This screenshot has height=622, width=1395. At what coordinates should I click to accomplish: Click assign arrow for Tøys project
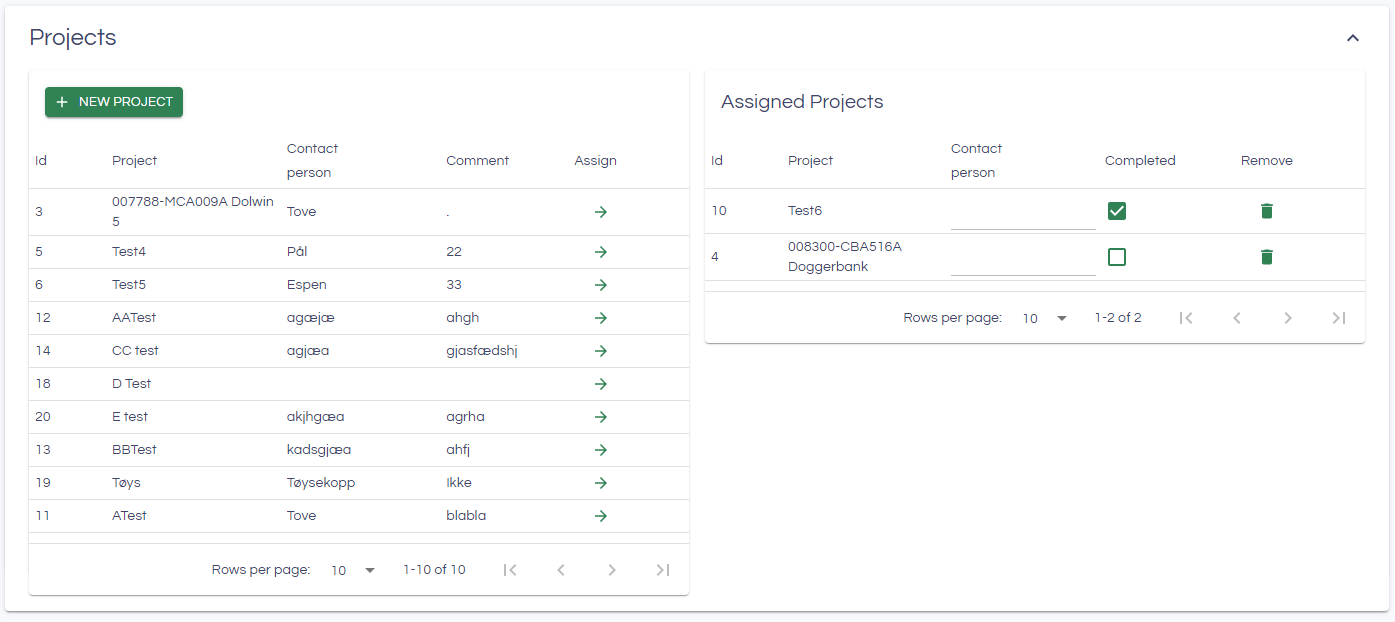pyautogui.click(x=601, y=483)
